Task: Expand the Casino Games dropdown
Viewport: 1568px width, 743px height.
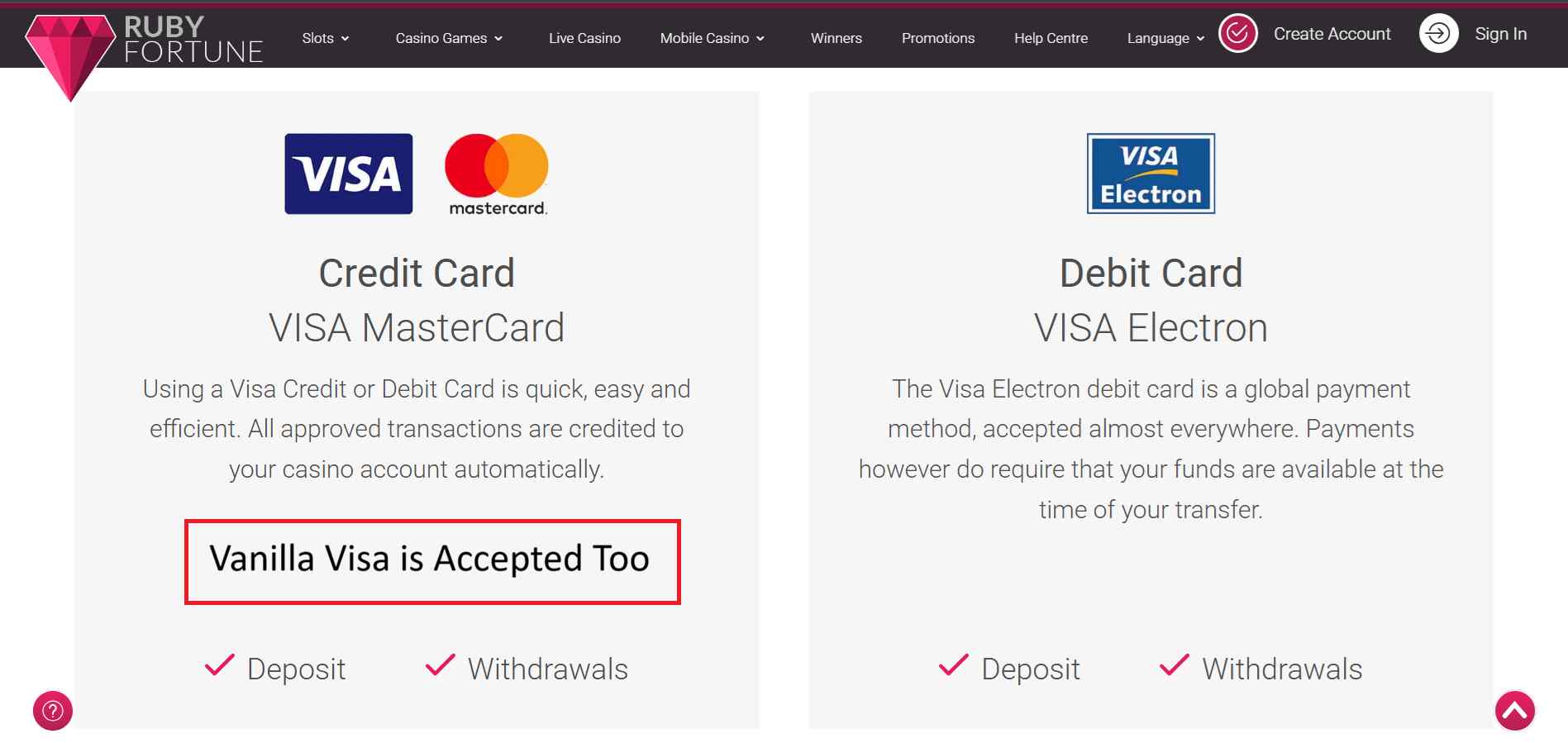Action: click(449, 38)
